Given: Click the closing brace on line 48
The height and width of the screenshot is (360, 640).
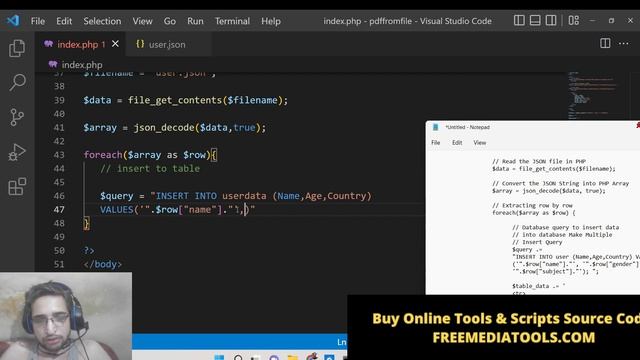Looking at the screenshot, I should pos(86,223).
